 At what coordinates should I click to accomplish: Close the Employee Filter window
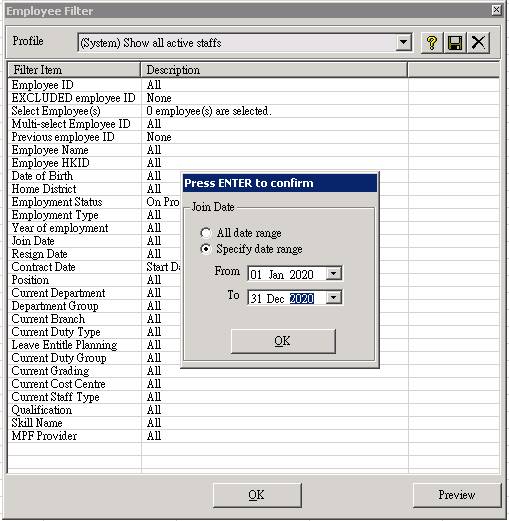[x=496, y=10]
